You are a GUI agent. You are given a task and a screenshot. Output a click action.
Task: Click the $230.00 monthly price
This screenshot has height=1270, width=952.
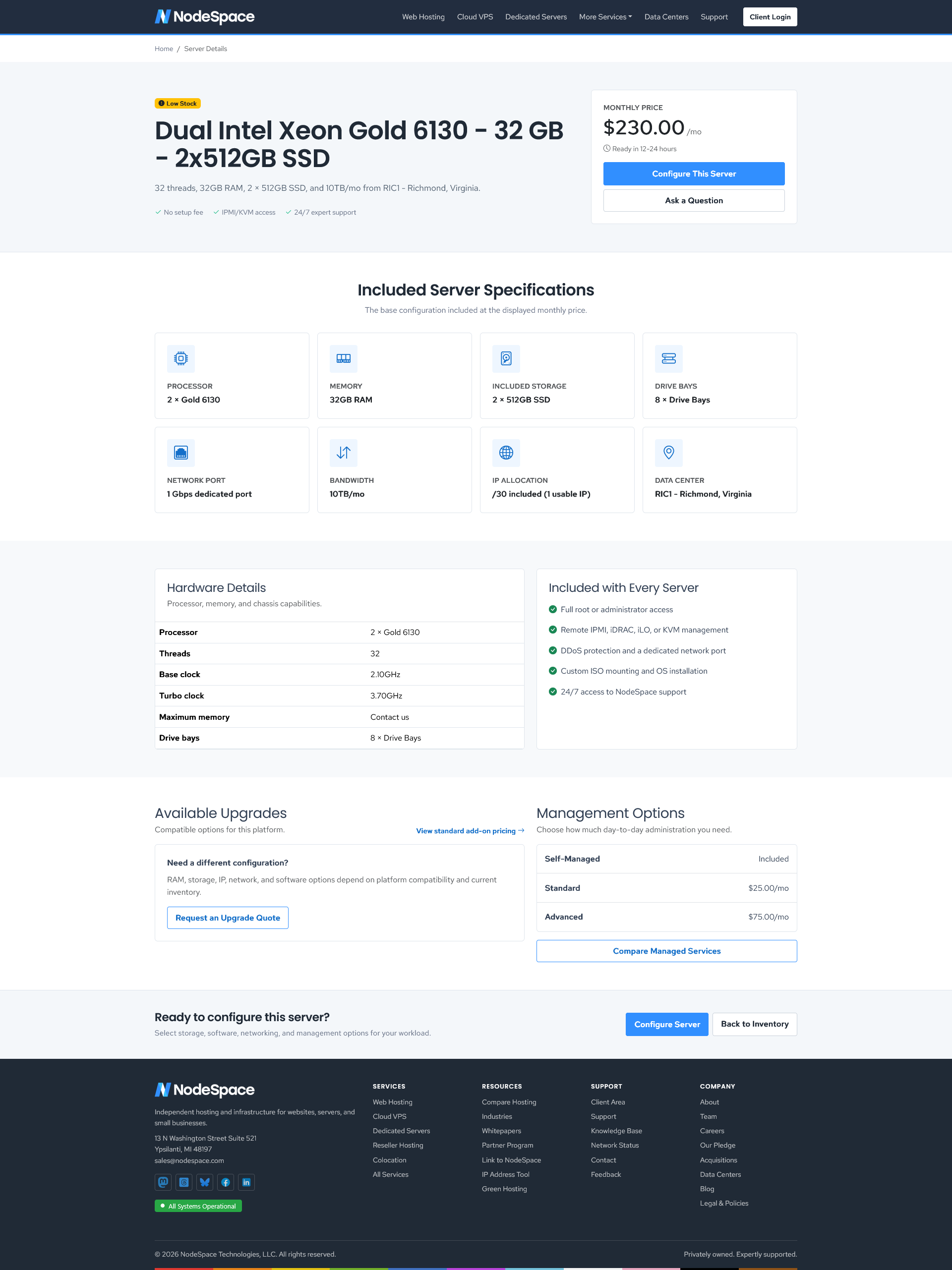(x=644, y=127)
